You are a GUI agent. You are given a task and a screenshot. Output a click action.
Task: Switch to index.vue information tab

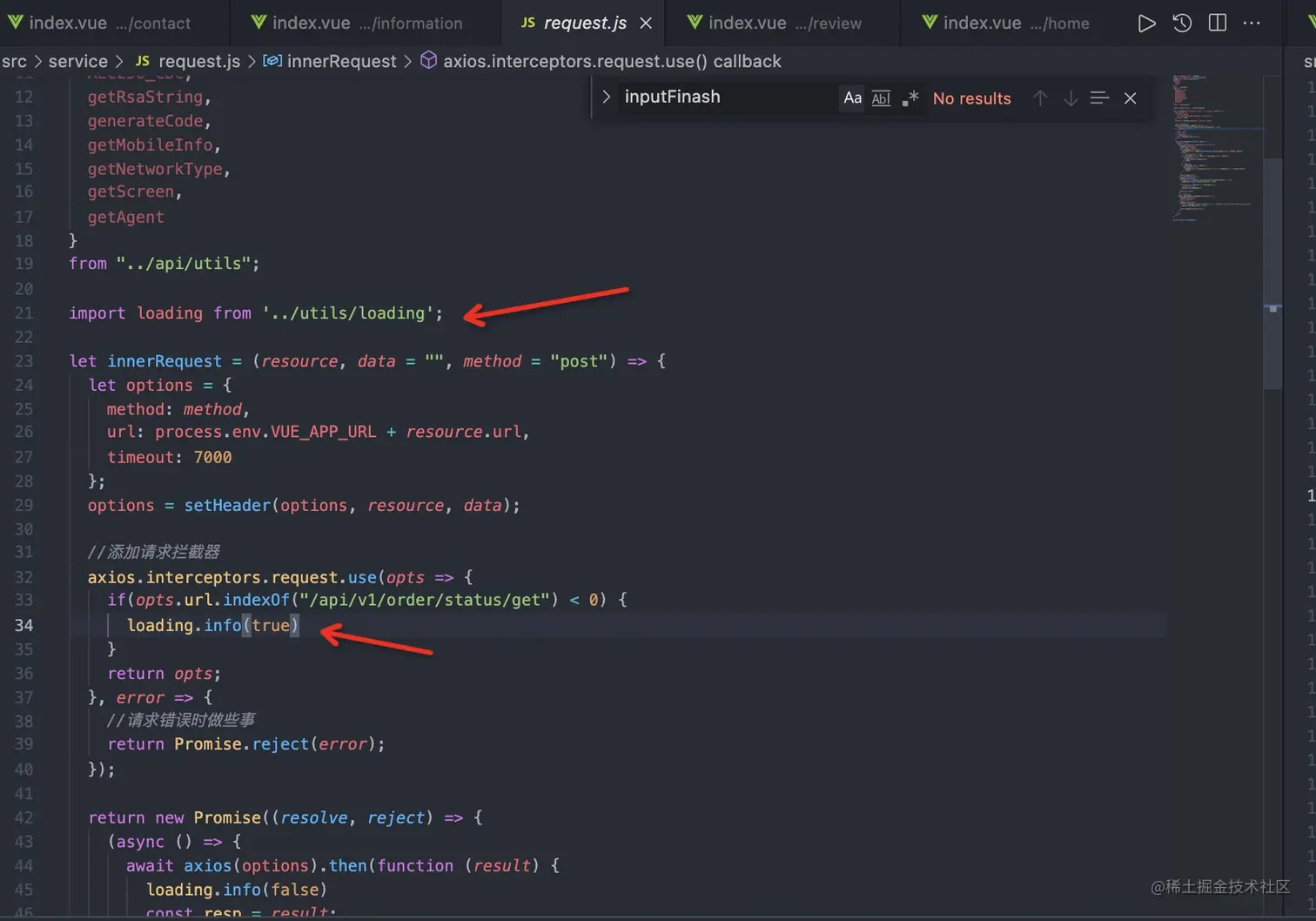(366, 24)
